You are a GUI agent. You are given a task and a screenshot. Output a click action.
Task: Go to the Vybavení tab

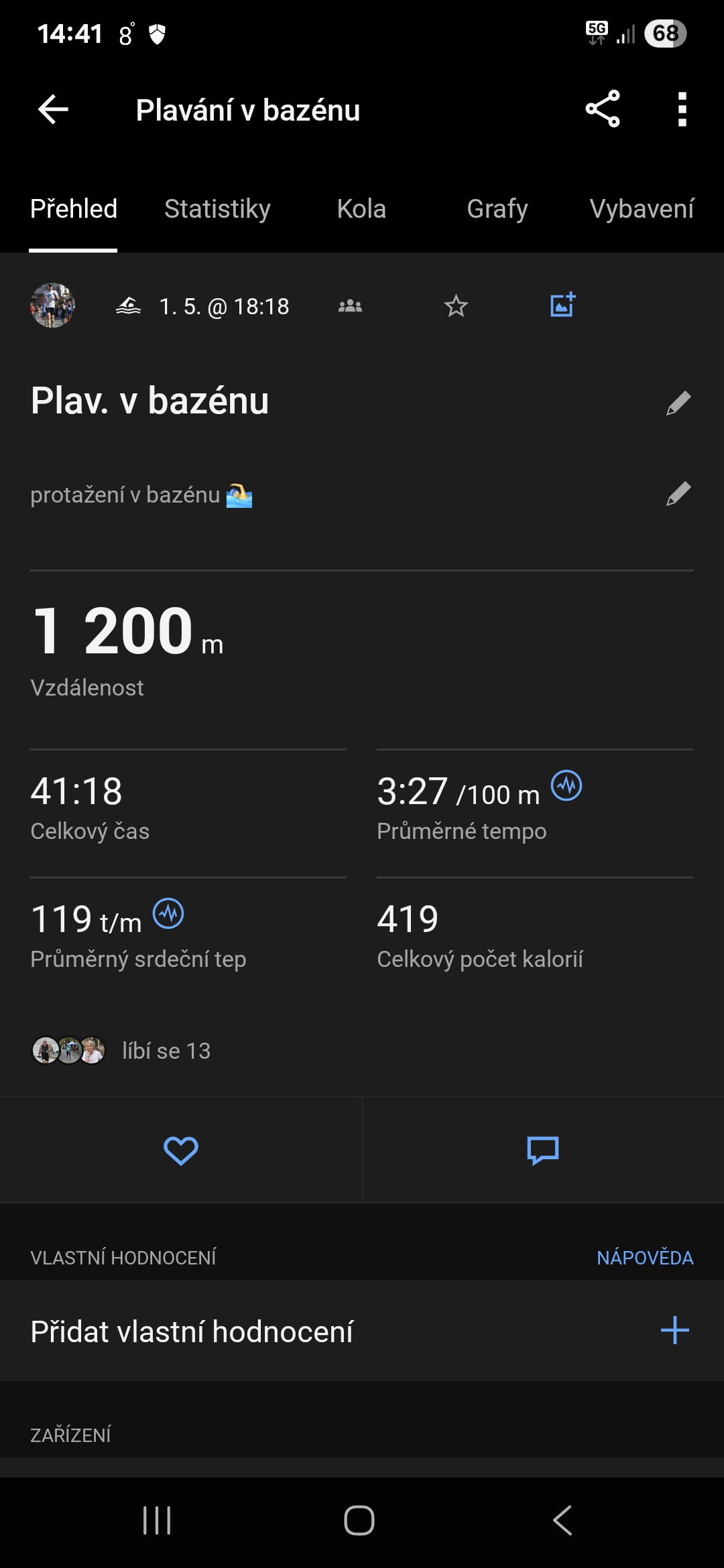tap(642, 209)
